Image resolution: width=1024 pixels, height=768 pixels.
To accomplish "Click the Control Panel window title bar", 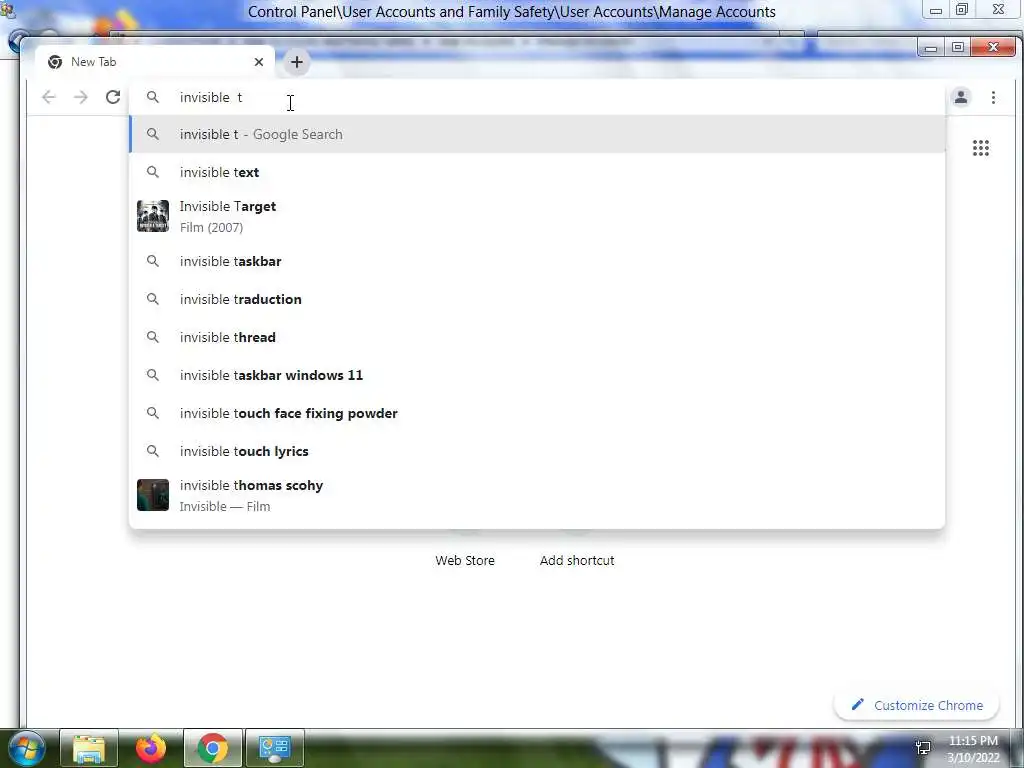I will [511, 12].
